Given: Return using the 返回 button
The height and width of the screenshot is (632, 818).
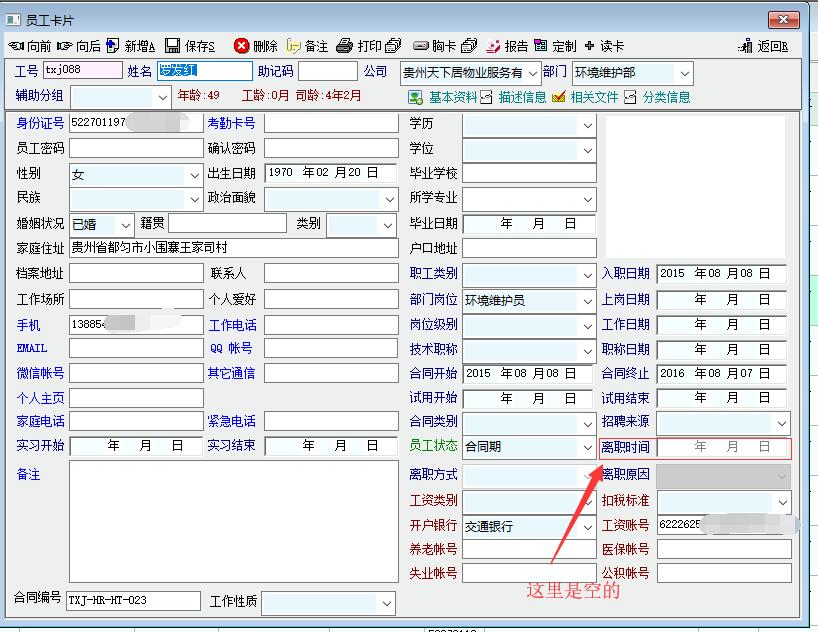Looking at the screenshot, I should (763, 46).
